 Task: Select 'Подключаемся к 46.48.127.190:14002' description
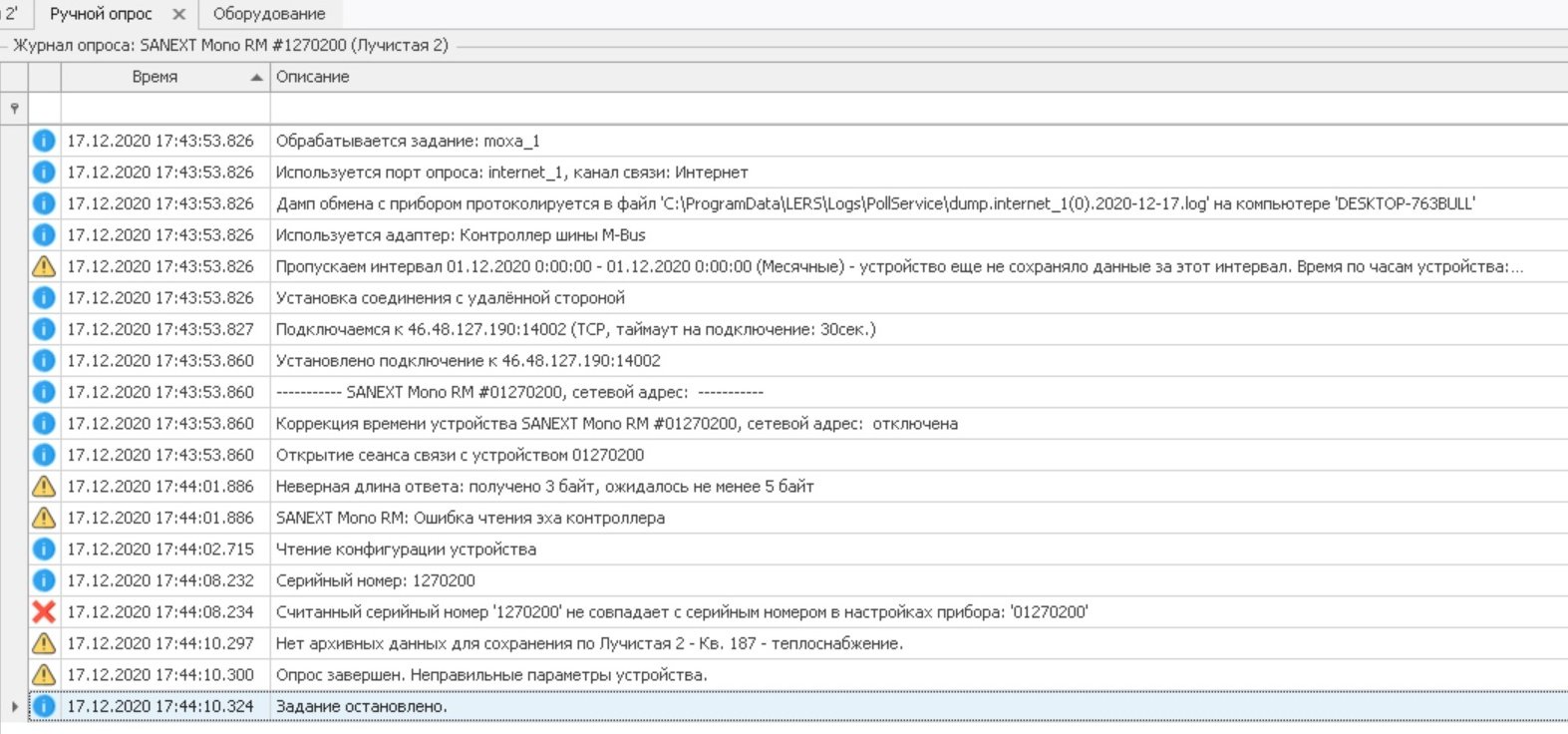(x=576, y=329)
